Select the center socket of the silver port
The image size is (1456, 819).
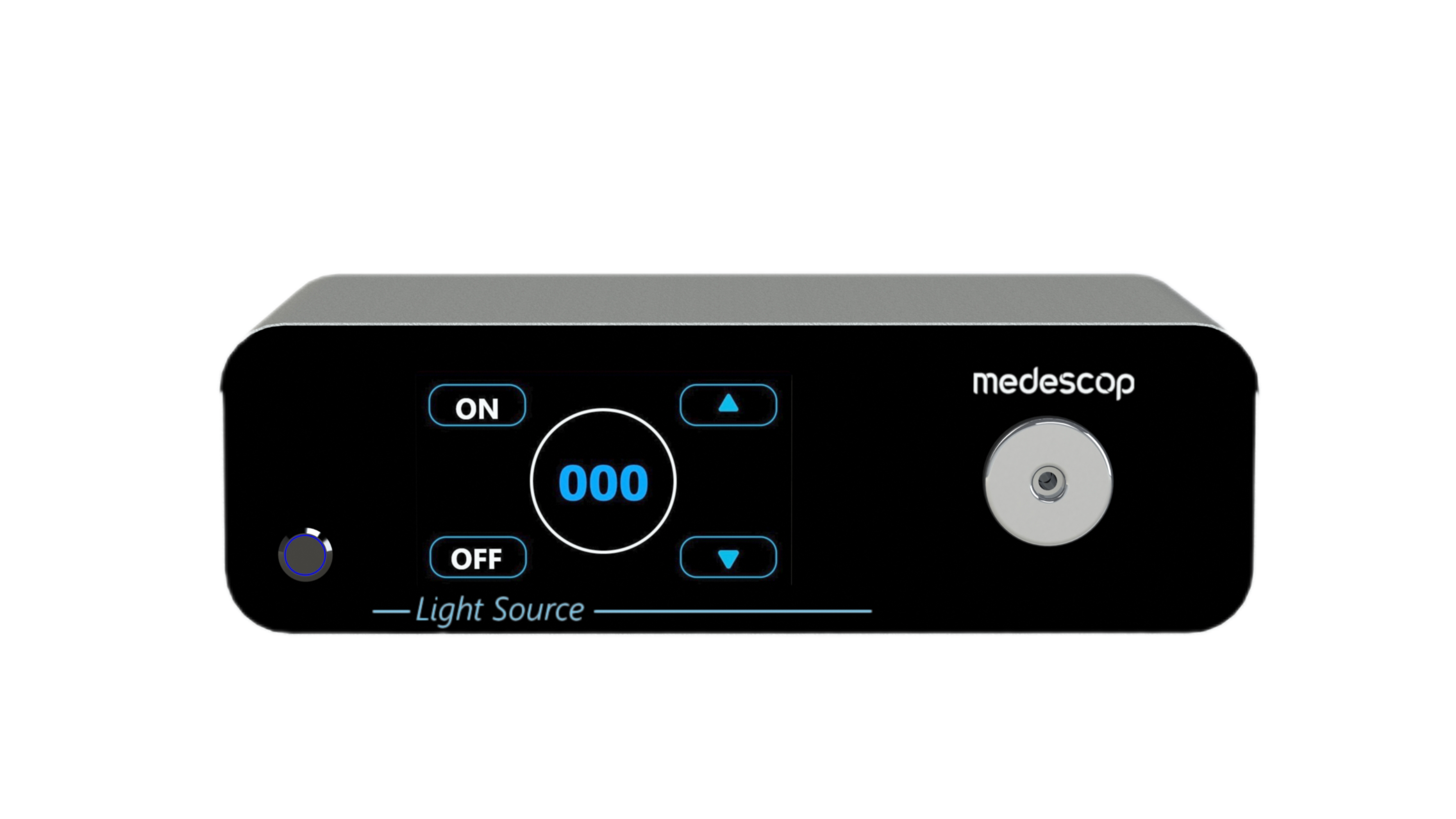1048,482
